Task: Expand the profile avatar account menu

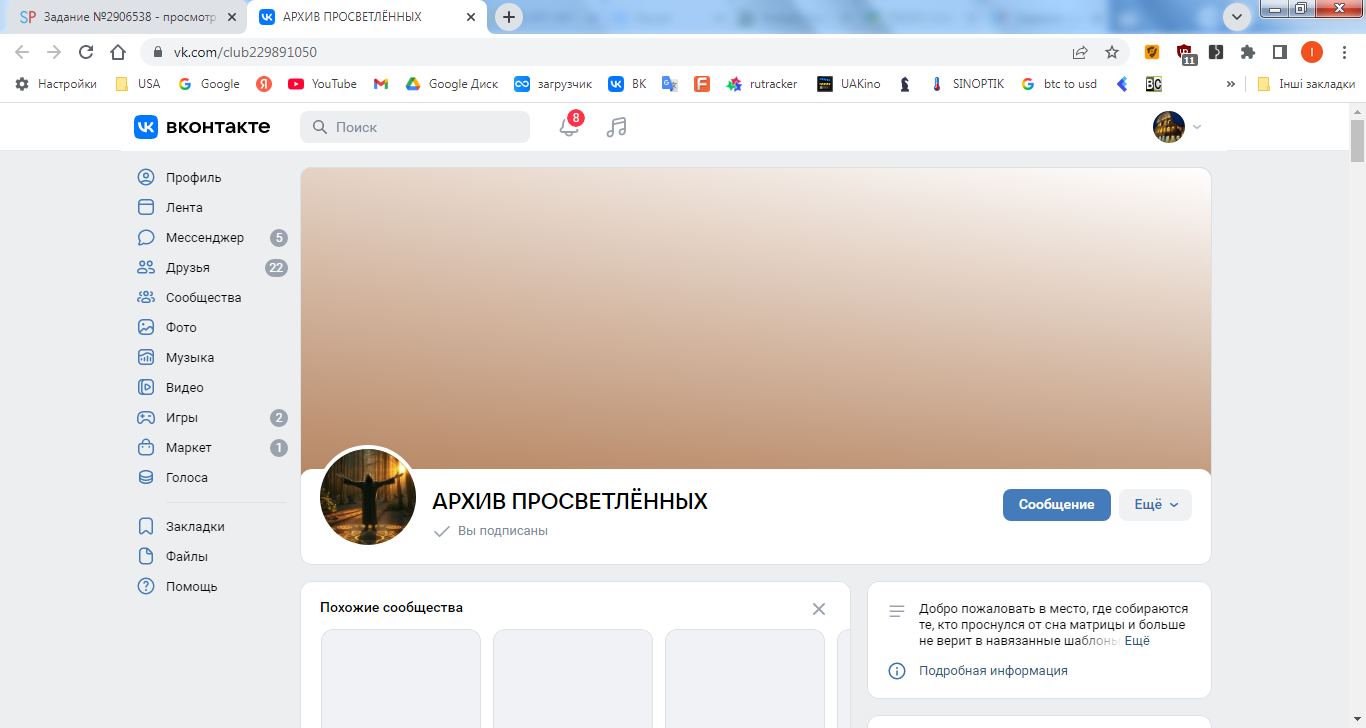Action: click(1177, 127)
